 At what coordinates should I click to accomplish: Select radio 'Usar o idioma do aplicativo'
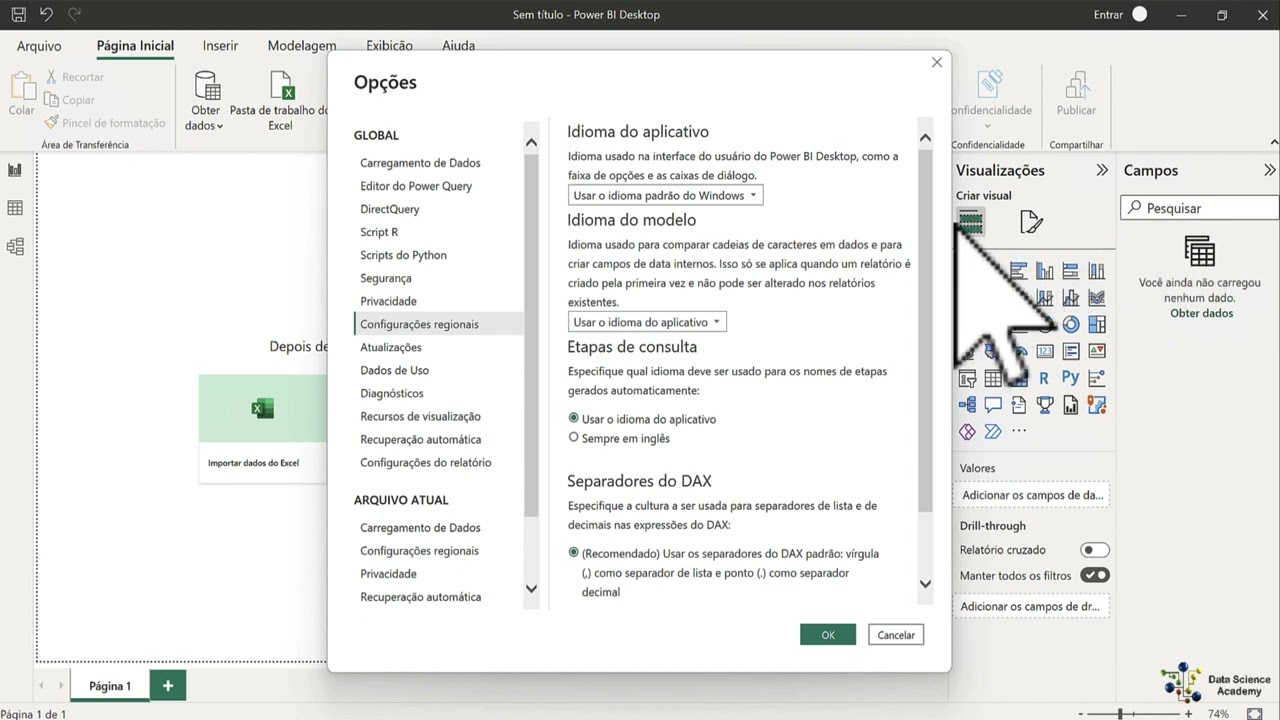pyautogui.click(x=573, y=418)
